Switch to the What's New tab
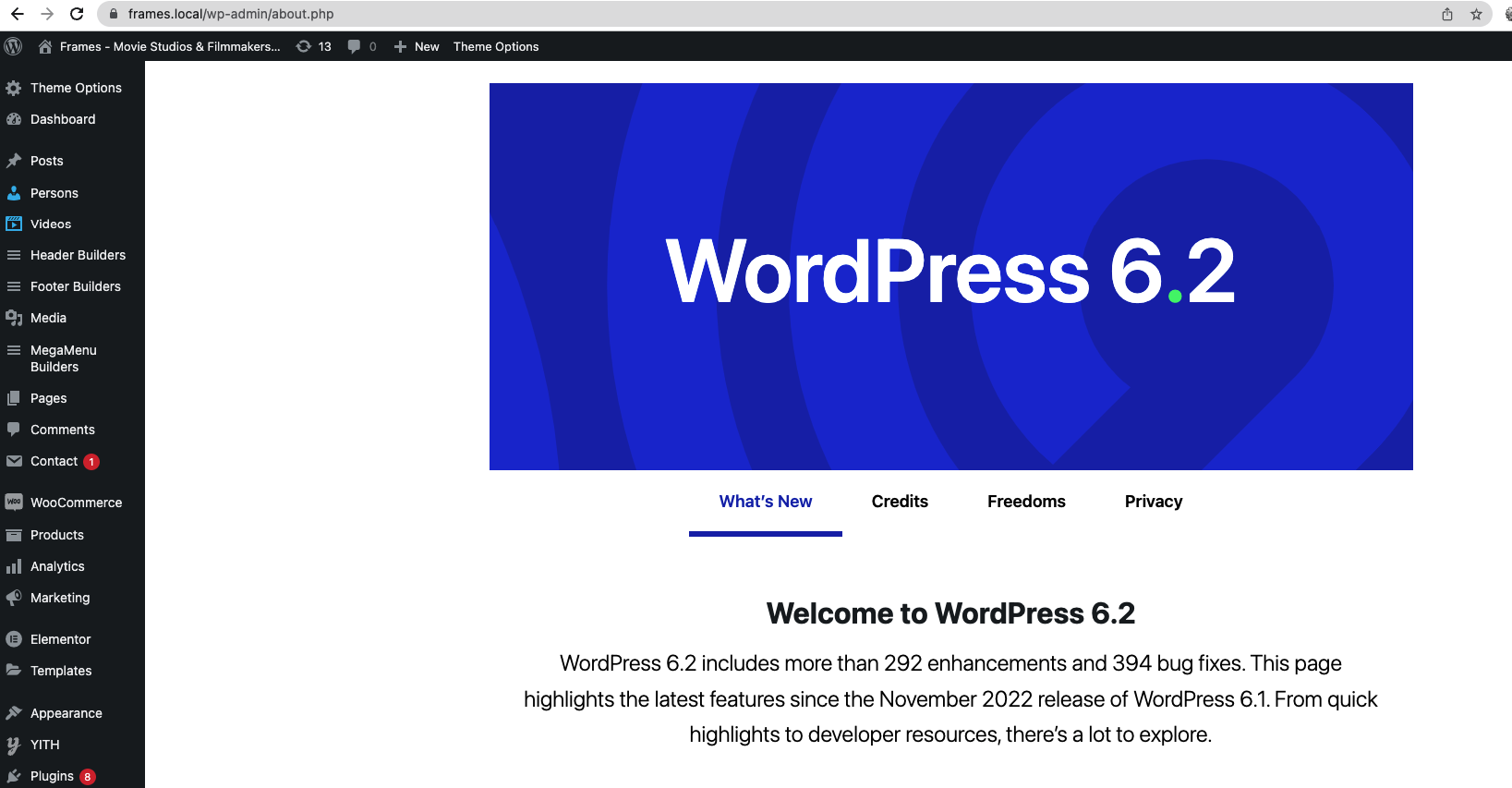This screenshot has height=788, width=1512. click(766, 502)
